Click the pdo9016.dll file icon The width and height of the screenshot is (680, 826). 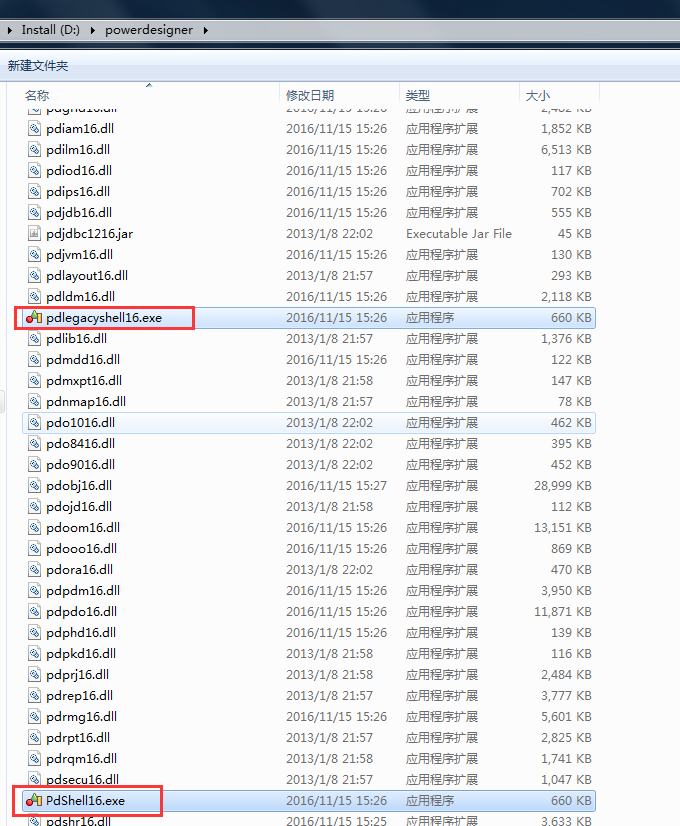pos(34,465)
